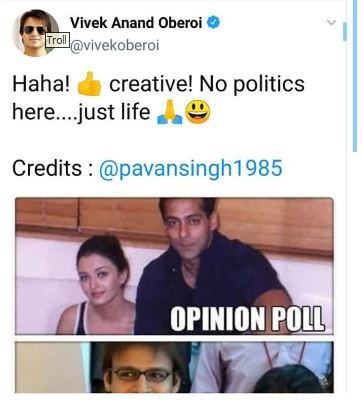
Task: Click the profile avatar with sunglasses
Action: pyautogui.click(x=36, y=33)
